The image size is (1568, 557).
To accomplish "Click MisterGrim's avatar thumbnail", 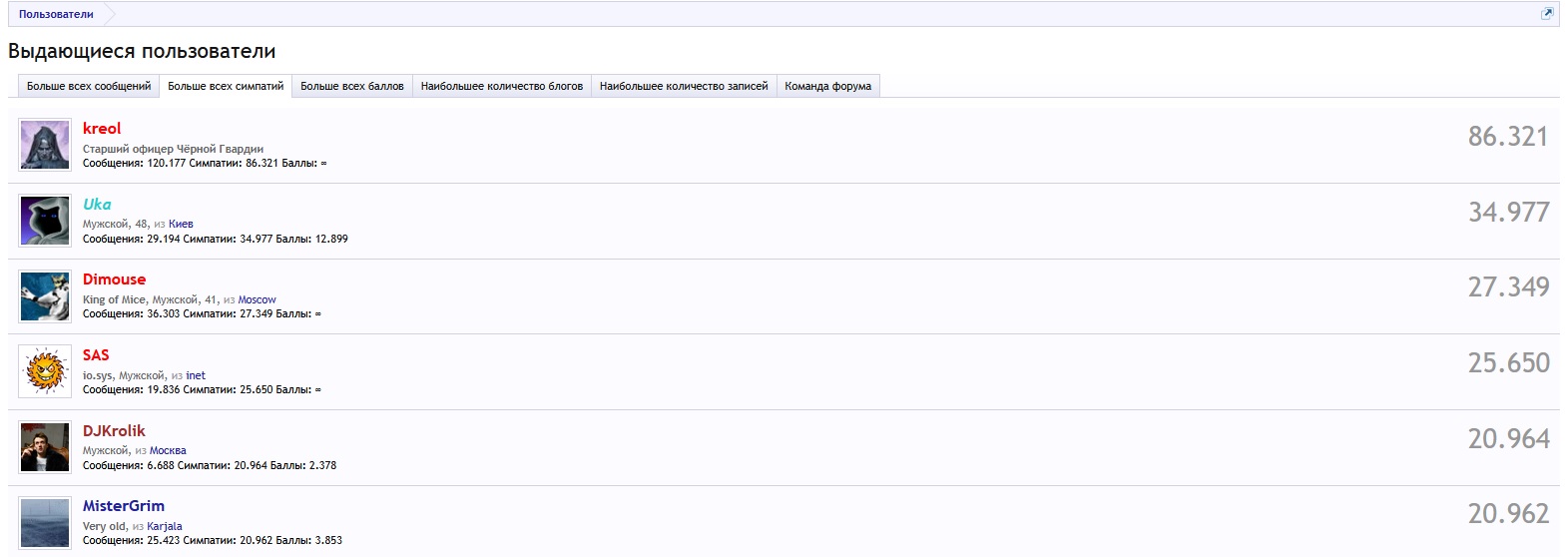I will pyautogui.click(x=45, y=523).
